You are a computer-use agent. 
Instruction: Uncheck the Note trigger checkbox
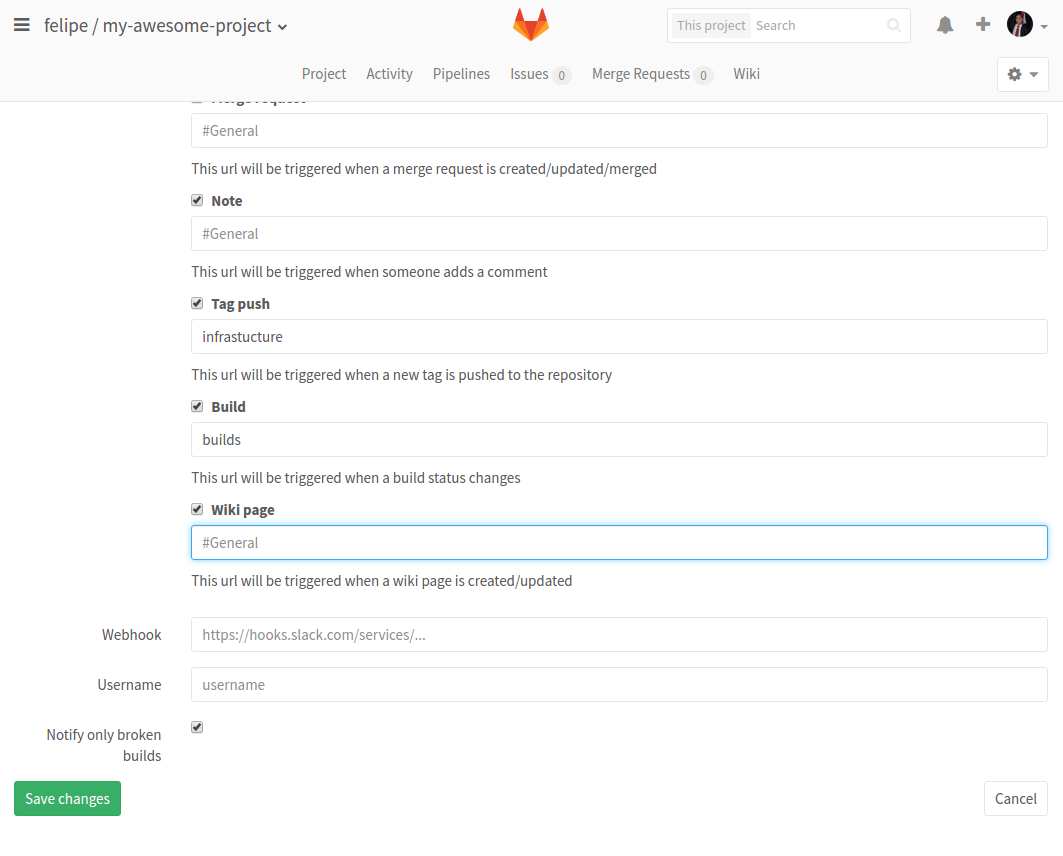pos(197,199)
